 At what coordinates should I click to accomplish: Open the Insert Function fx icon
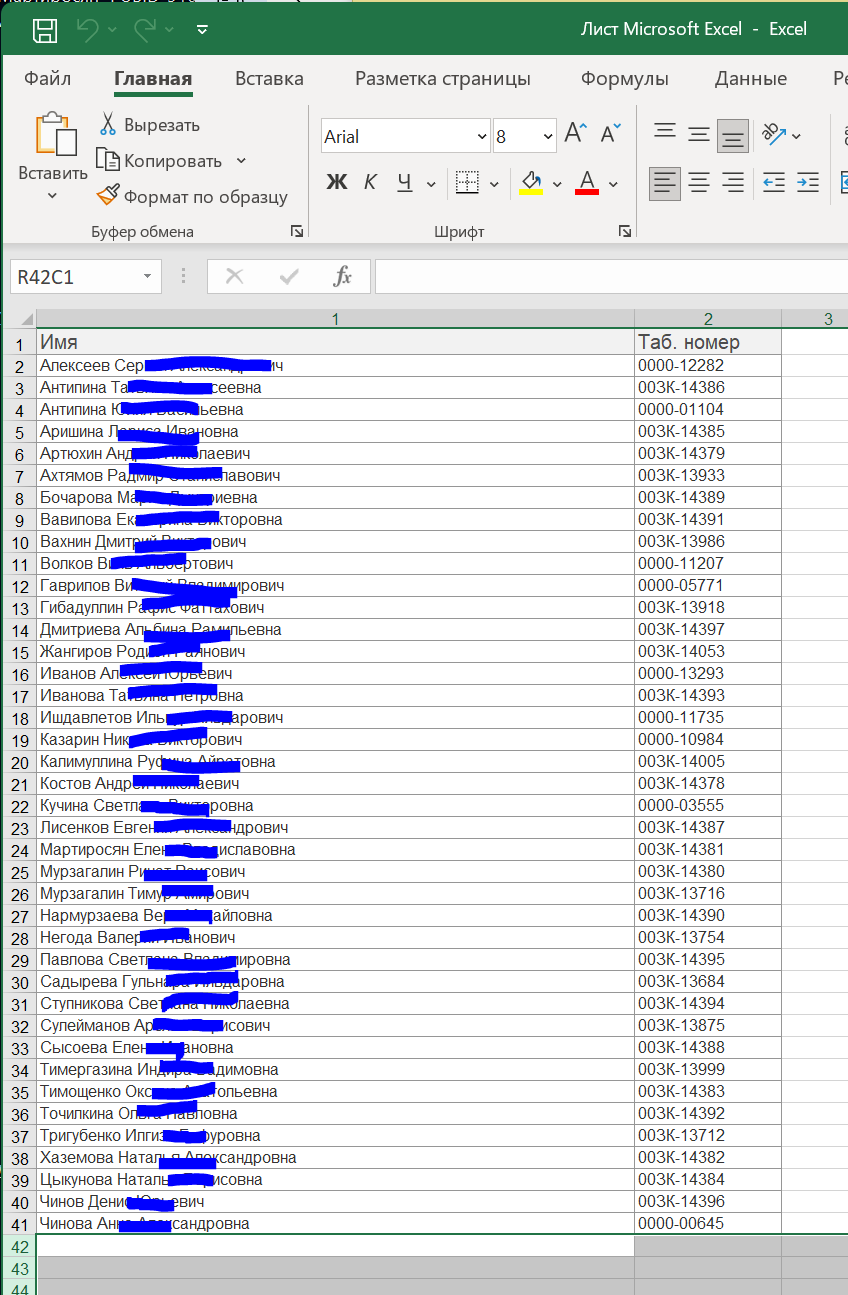coord(343,277)
